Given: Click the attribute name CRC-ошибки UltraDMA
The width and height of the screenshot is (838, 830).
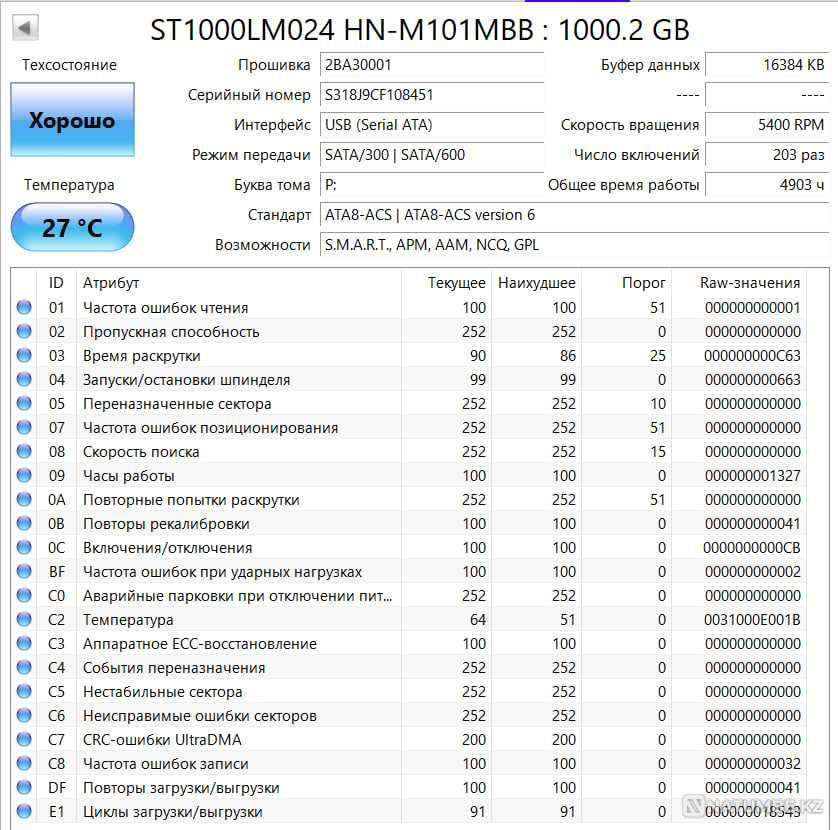Looking at the screenshot, I should [x=162, y=740].
